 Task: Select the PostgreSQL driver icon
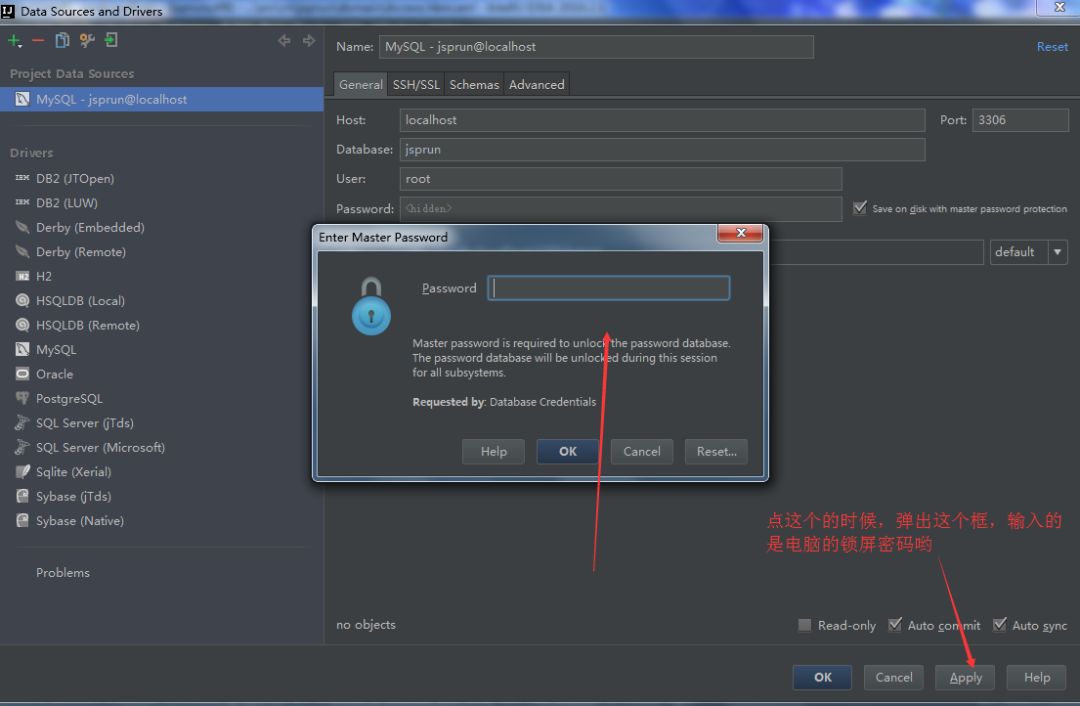tap(23, 398)
